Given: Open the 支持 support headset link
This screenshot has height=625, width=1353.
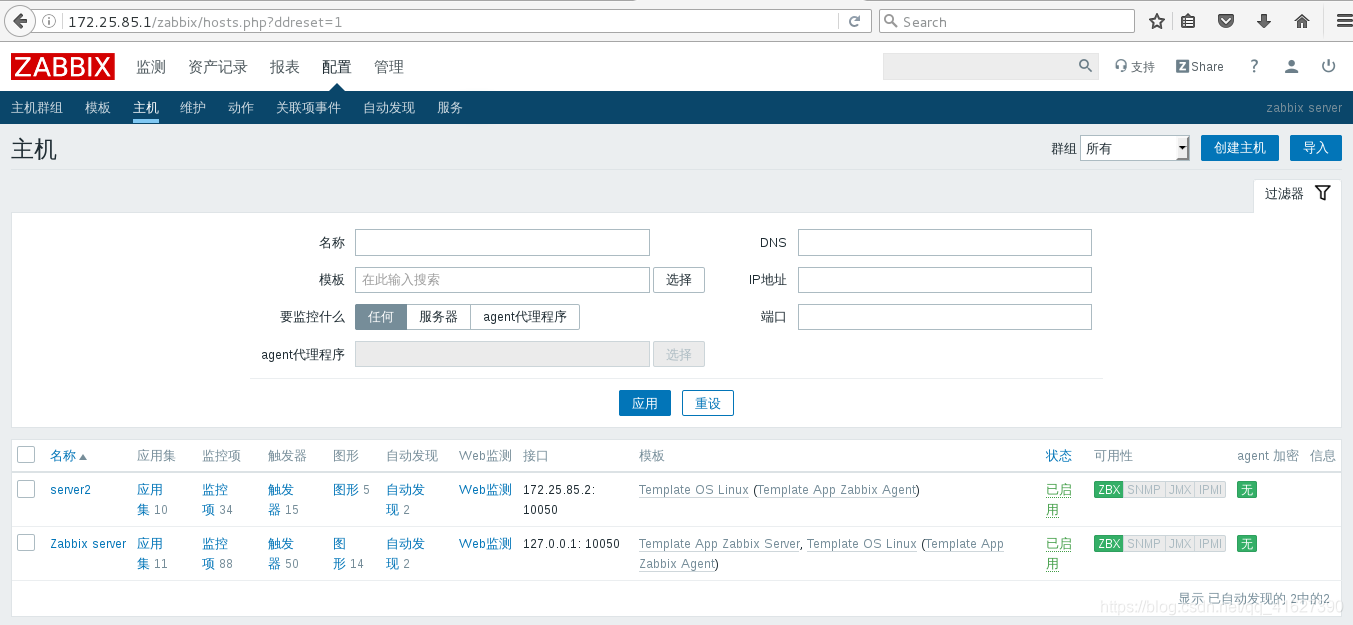Looking at the screenshot, I should (x=1135, y=67).
